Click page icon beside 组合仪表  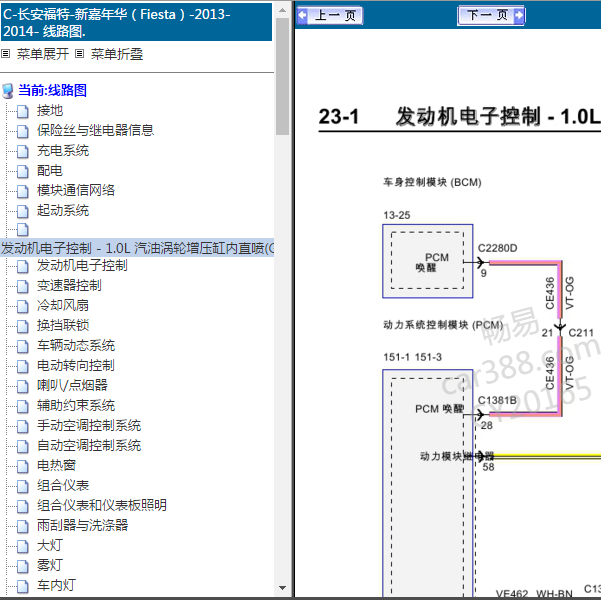[x=23, y=486]
